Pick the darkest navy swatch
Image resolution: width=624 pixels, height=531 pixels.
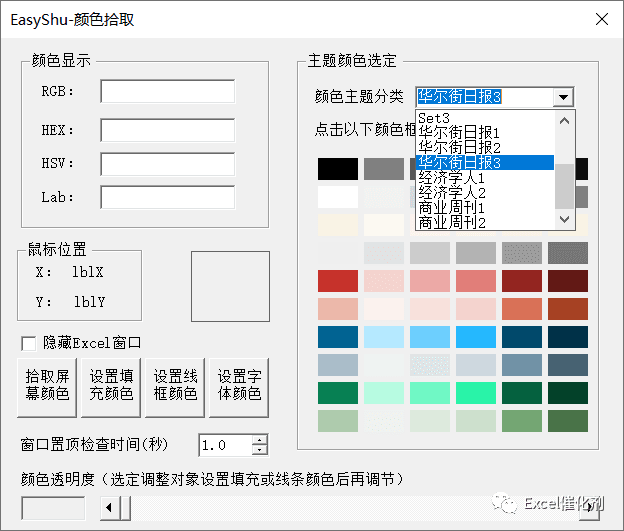tap(568, 337)
